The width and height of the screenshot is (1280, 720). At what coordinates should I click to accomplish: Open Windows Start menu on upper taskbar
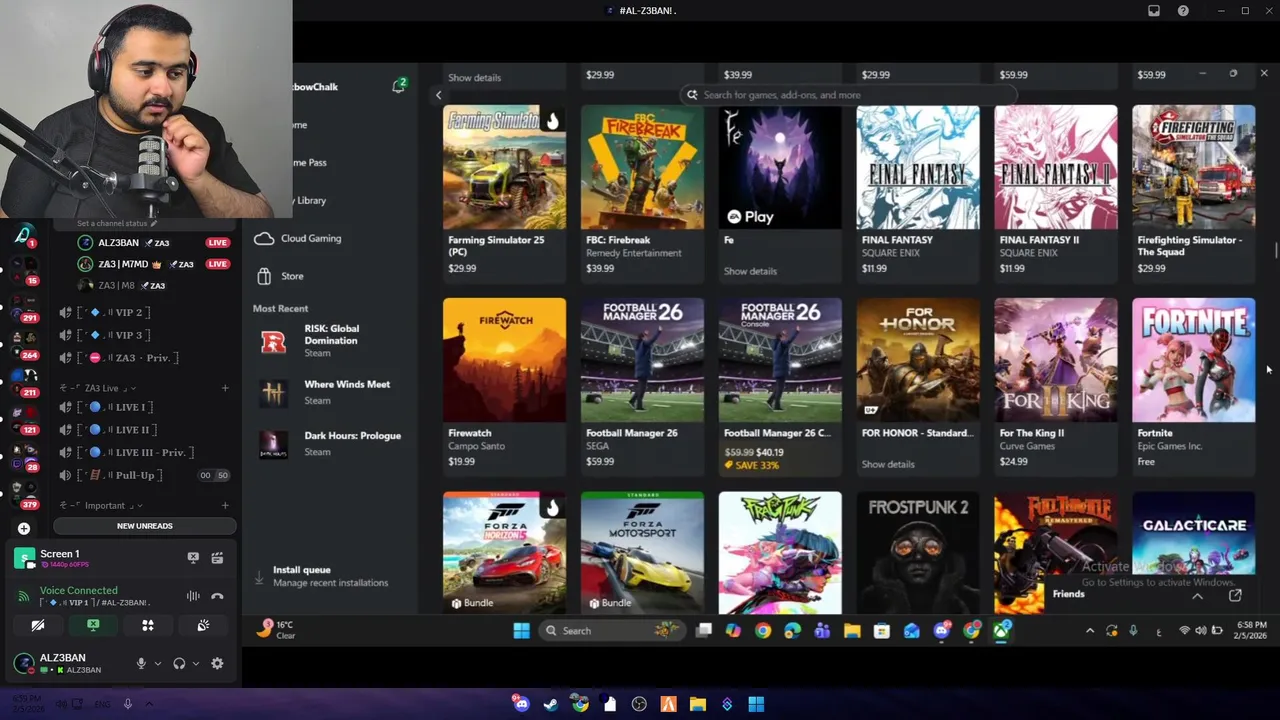(521, 630)
